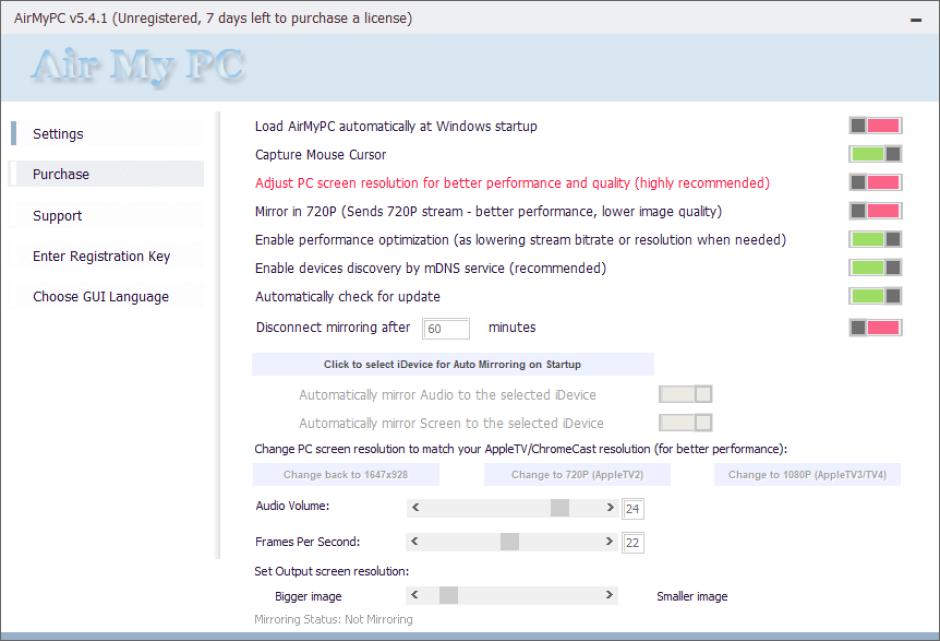The image size is (940, 641).
Task: Click the Audio Volume slider thumb
Action: click(560, 507)
